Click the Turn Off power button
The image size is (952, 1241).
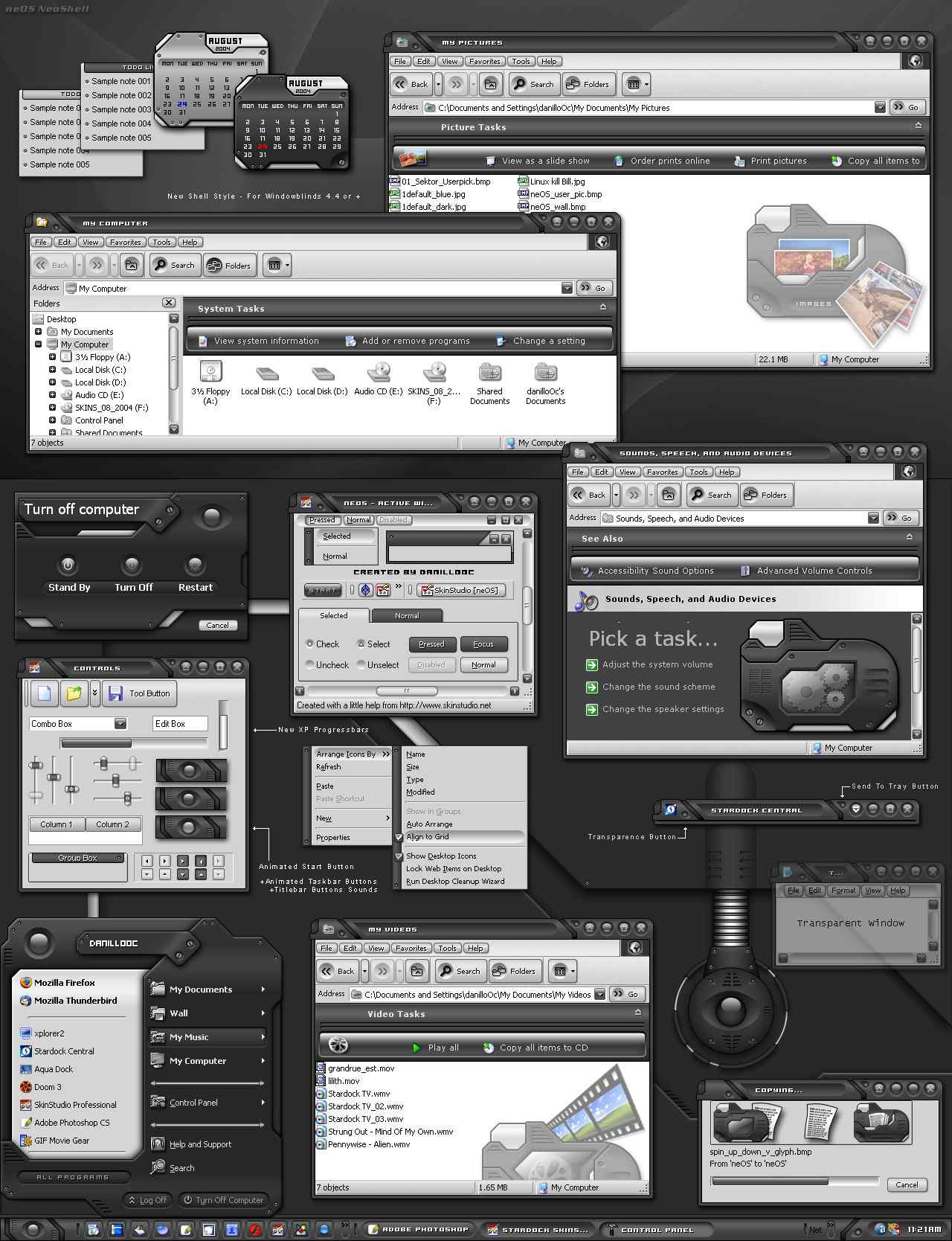[132, 565]
